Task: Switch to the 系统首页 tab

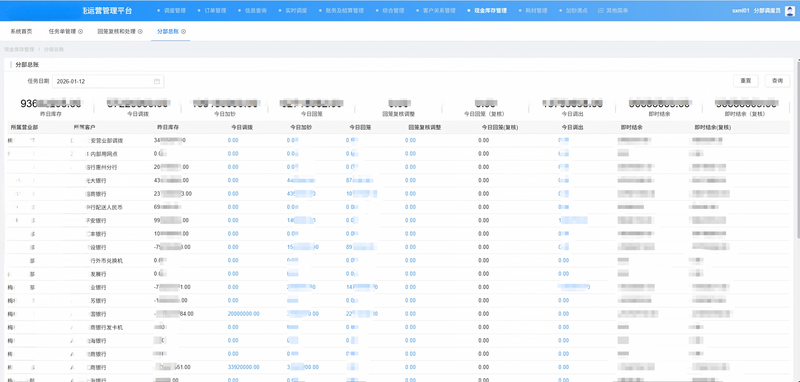Action: point(21,32)
